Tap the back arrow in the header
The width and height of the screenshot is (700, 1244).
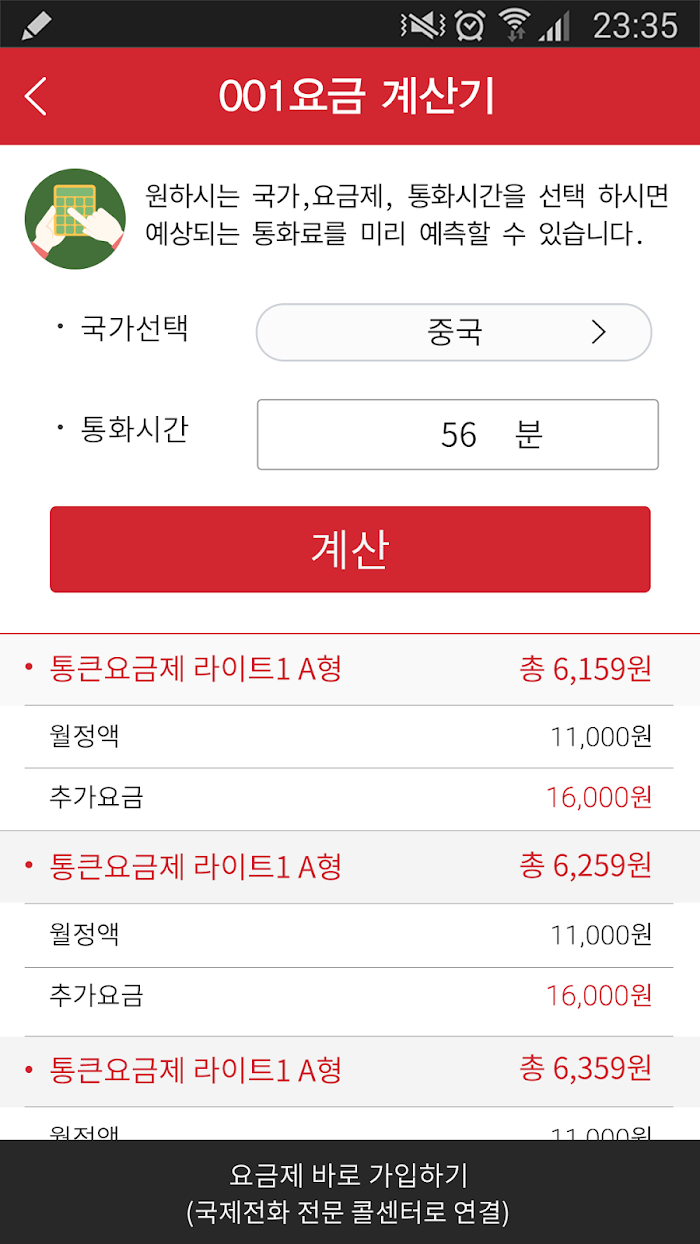(36, 96)
